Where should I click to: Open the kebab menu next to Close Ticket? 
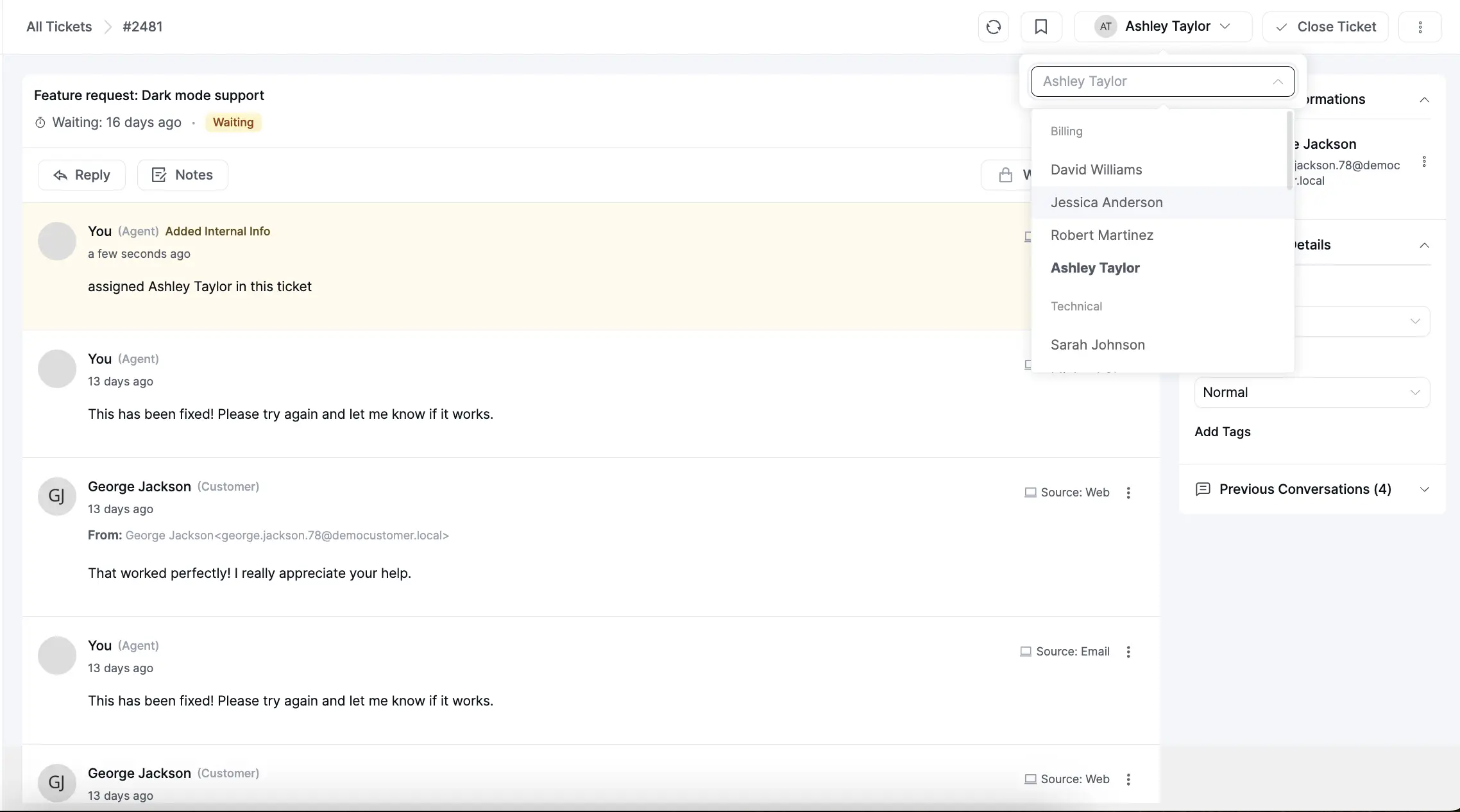(x=1421, y=26)
